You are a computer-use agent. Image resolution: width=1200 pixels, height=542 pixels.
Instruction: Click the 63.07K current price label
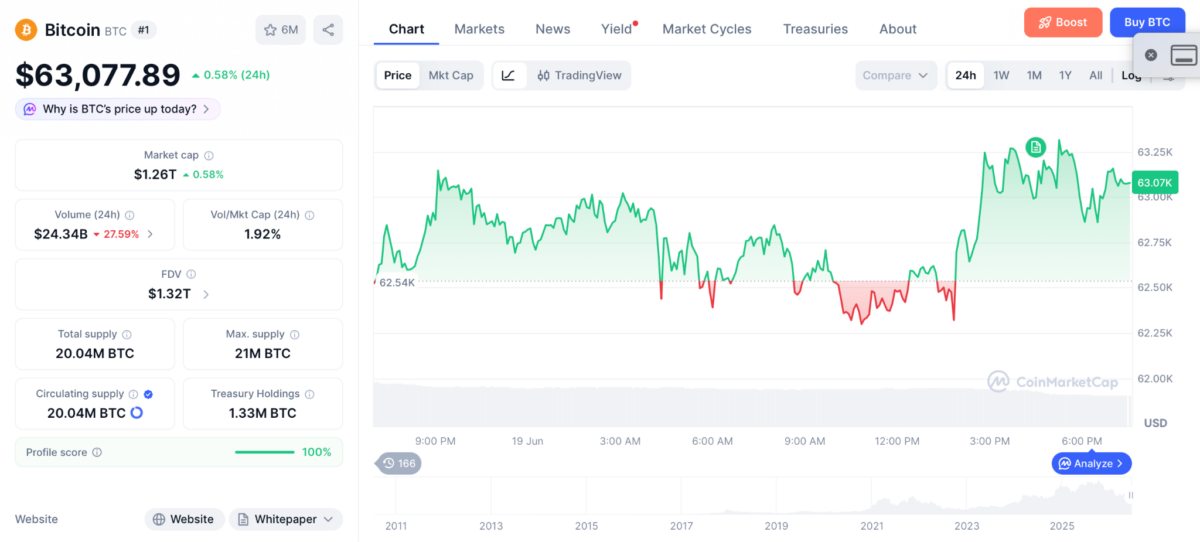[x=1156, y=182]
